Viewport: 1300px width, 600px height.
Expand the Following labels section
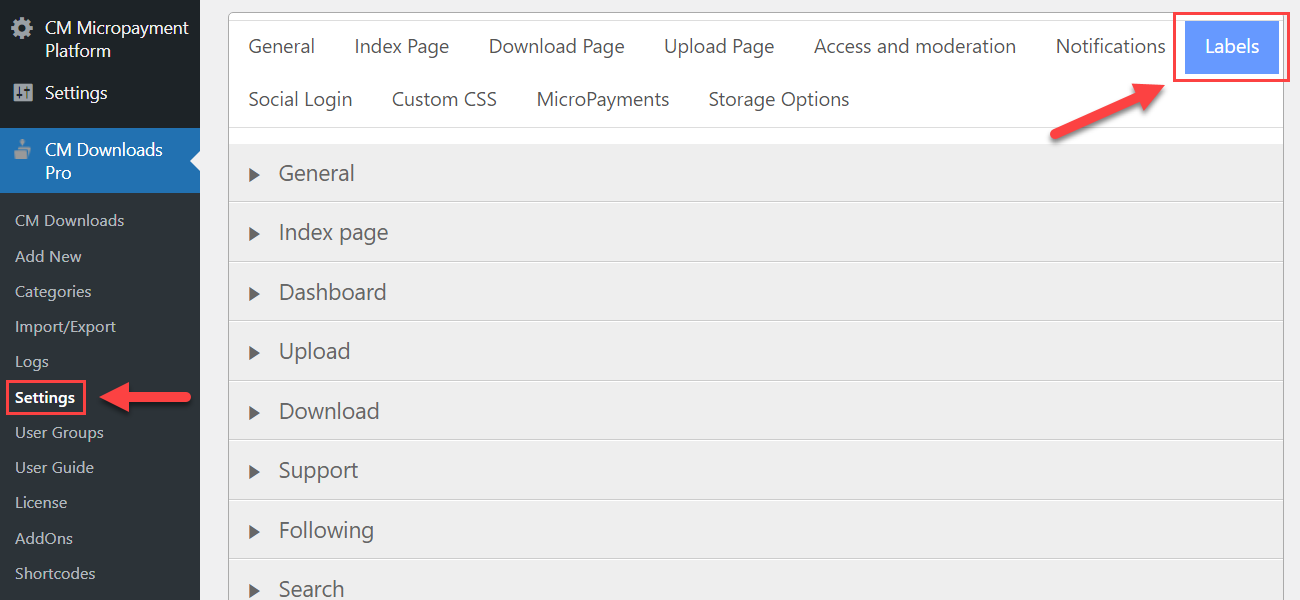pyautogui.click(x=755, y=530)
